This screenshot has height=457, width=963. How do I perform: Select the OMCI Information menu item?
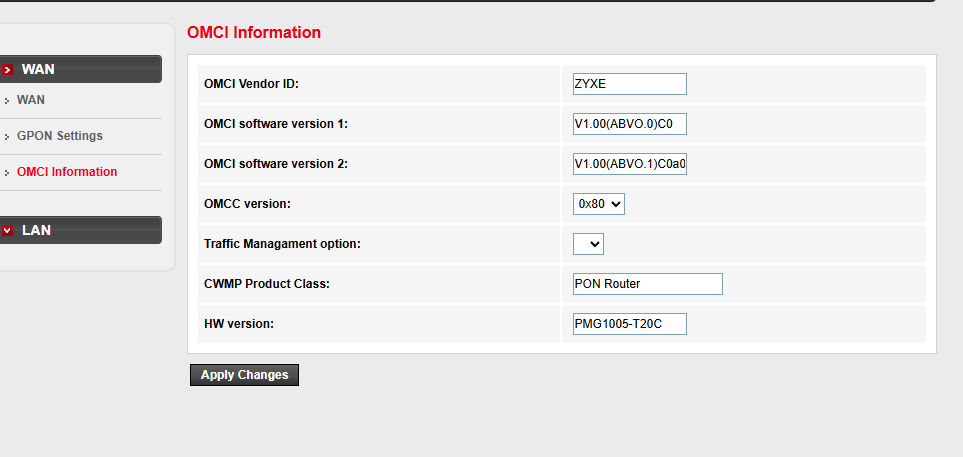pos(67,172)
